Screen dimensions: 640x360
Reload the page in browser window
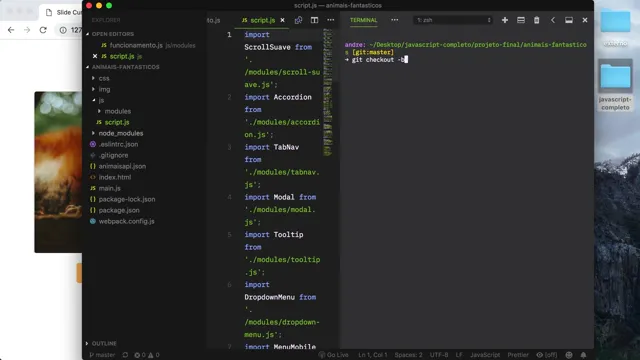coord(43,30)
